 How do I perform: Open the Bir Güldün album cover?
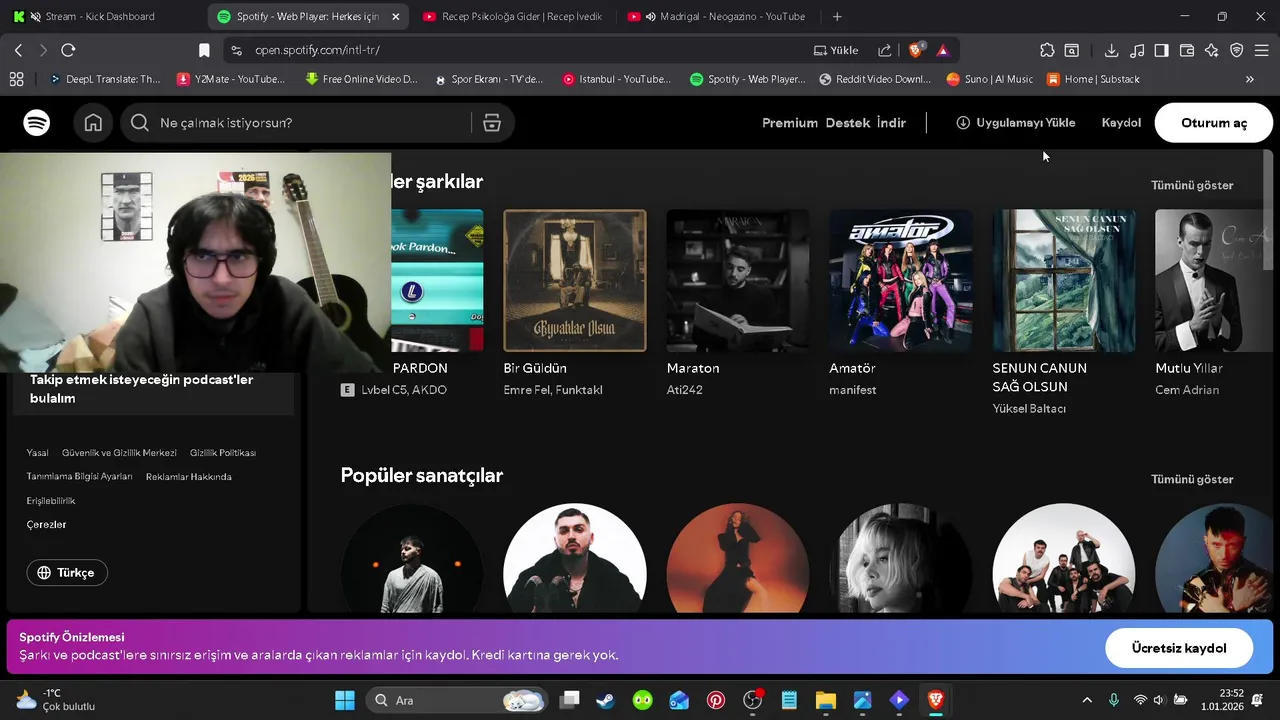tap(575, 280)
